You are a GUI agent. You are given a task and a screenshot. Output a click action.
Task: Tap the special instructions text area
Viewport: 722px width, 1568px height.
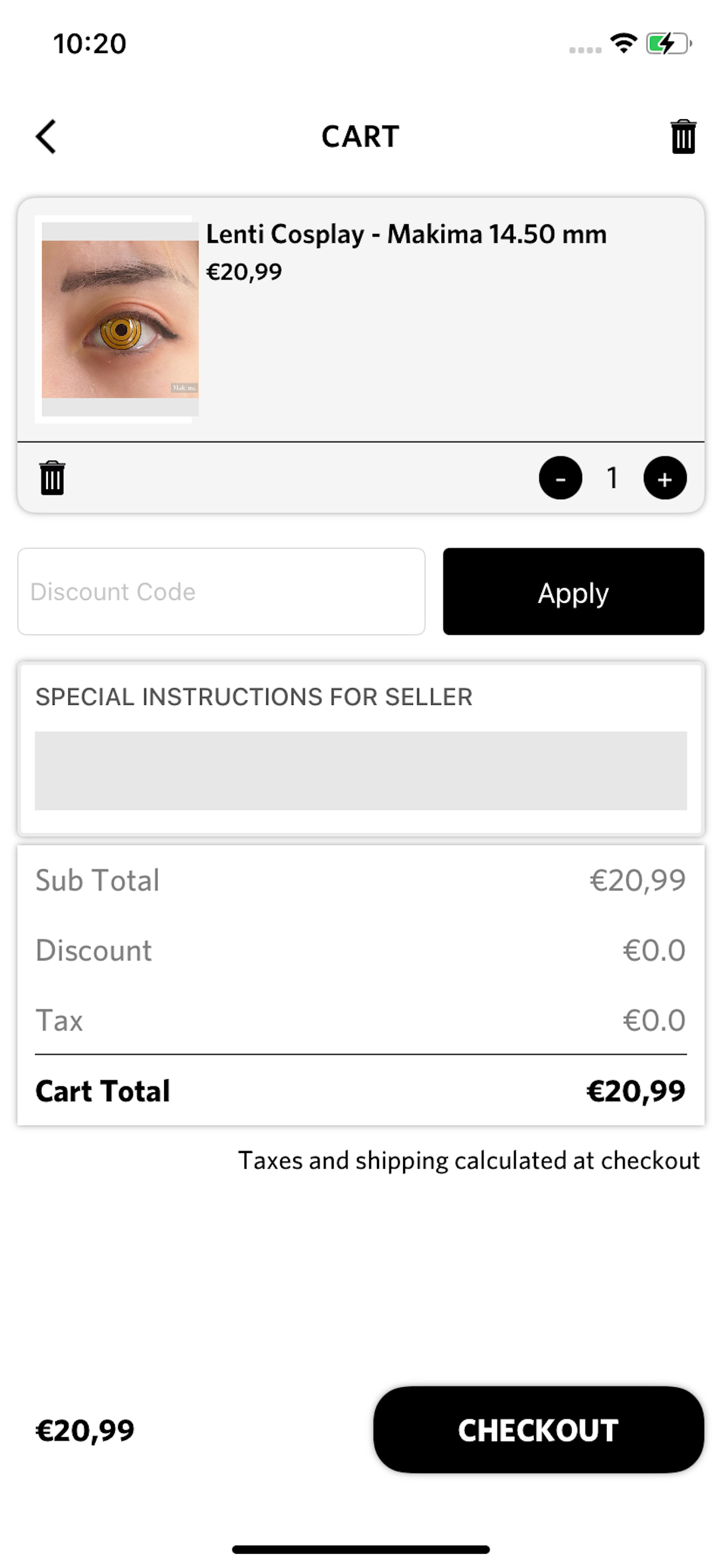360,771
